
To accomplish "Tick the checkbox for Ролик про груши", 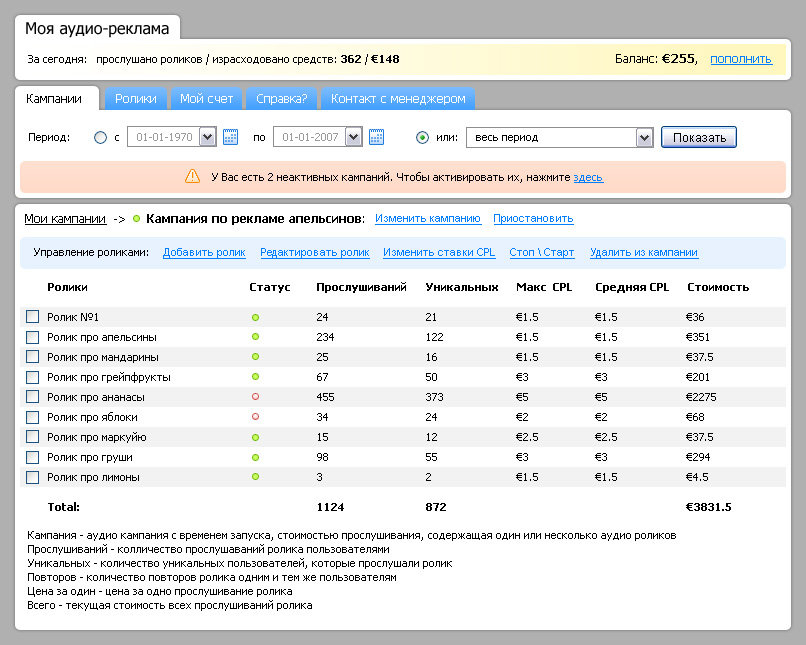I will pyautogui.click(x=32, y=457).
